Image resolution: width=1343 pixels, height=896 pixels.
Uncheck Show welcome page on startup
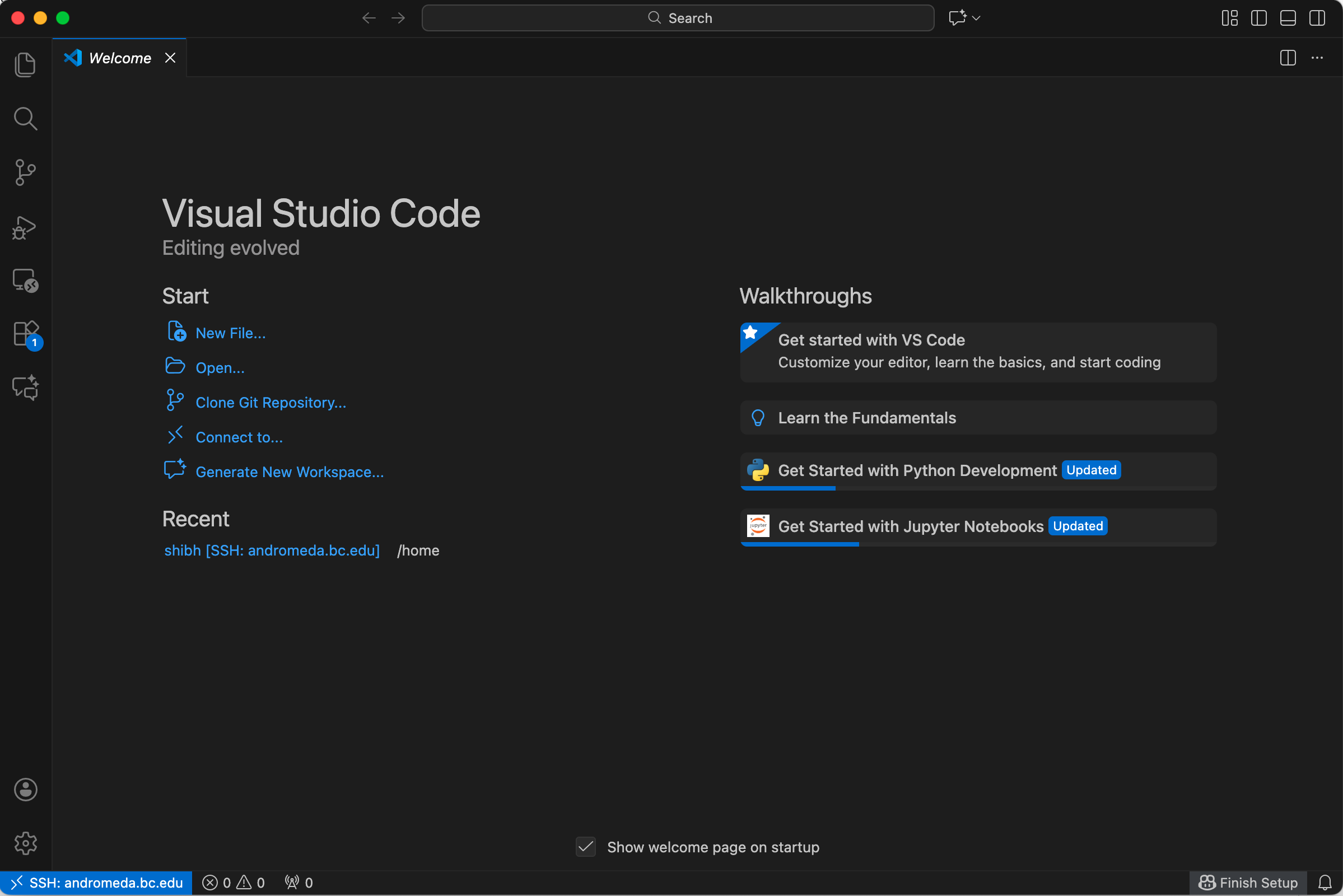(x=586, y=847)
